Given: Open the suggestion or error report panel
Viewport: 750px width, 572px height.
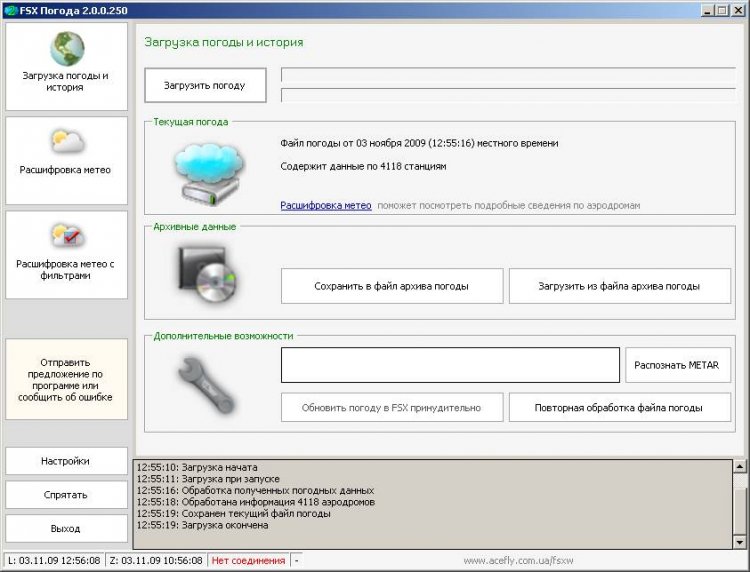Looking at the screenshot, I should 66,379.
